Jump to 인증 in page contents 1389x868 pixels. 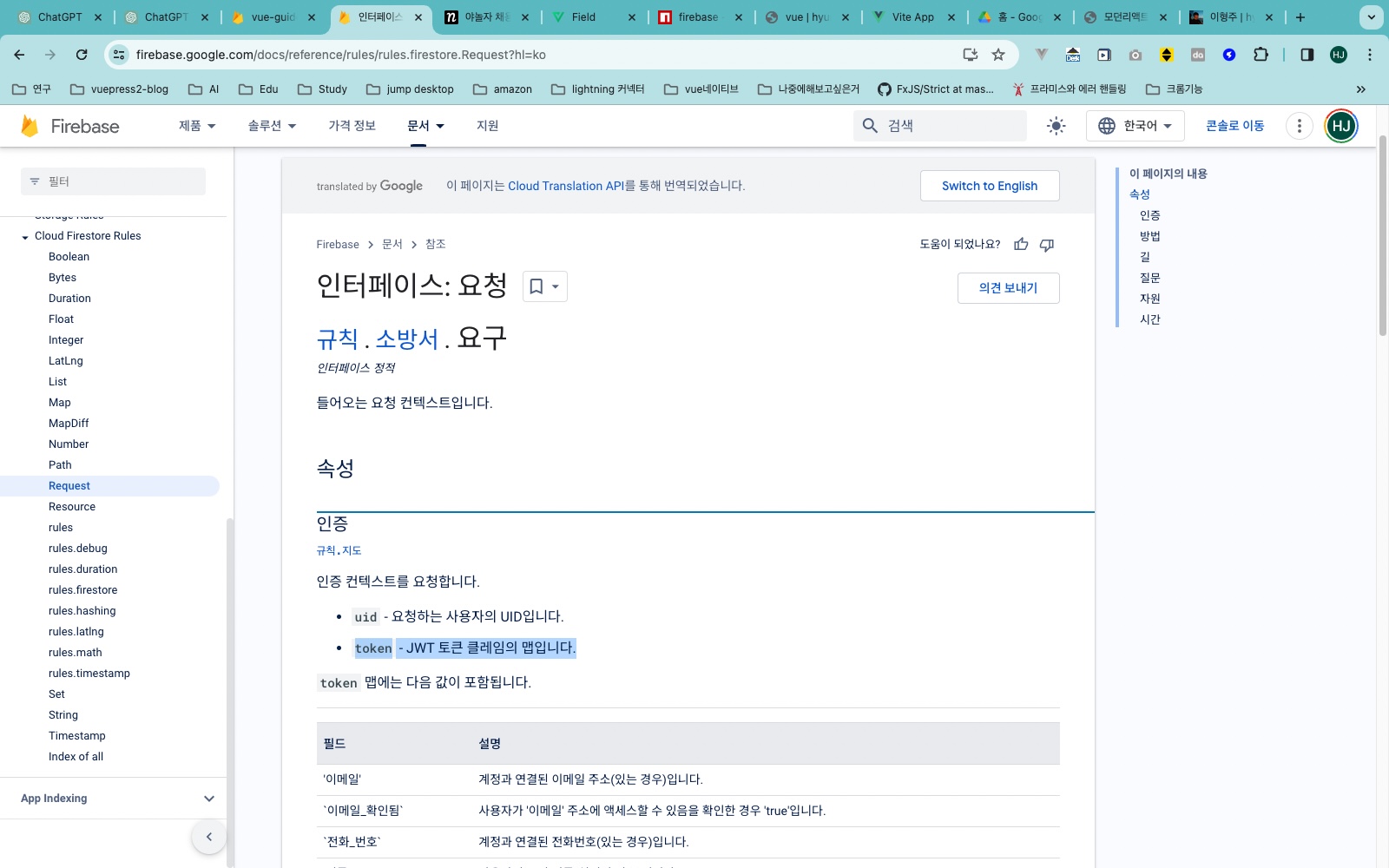coord(1149,215)
